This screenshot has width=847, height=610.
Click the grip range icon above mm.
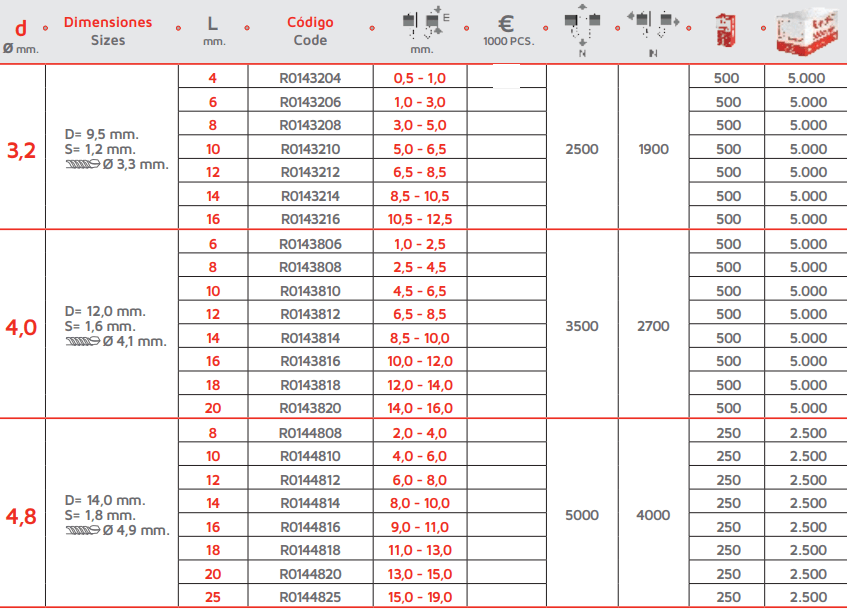(x=426, y=24)
